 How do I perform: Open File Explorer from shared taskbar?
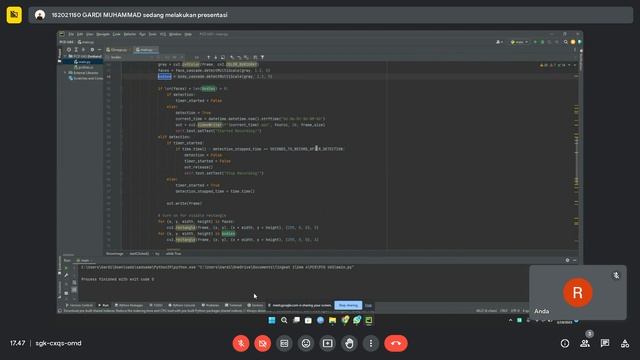(333, 320)
